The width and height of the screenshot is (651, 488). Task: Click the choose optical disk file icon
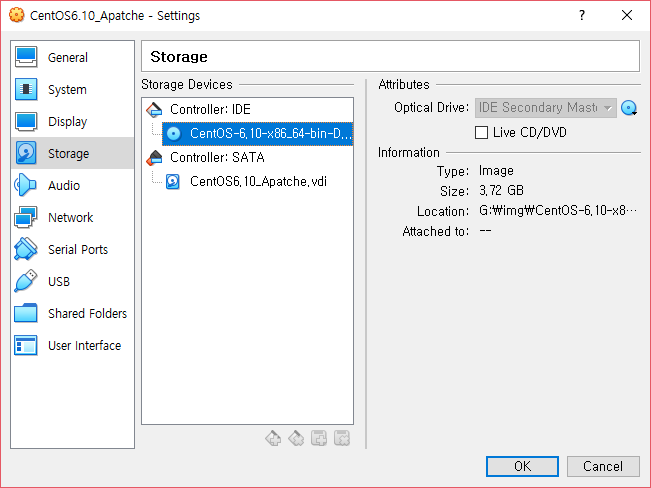(629, 108)
